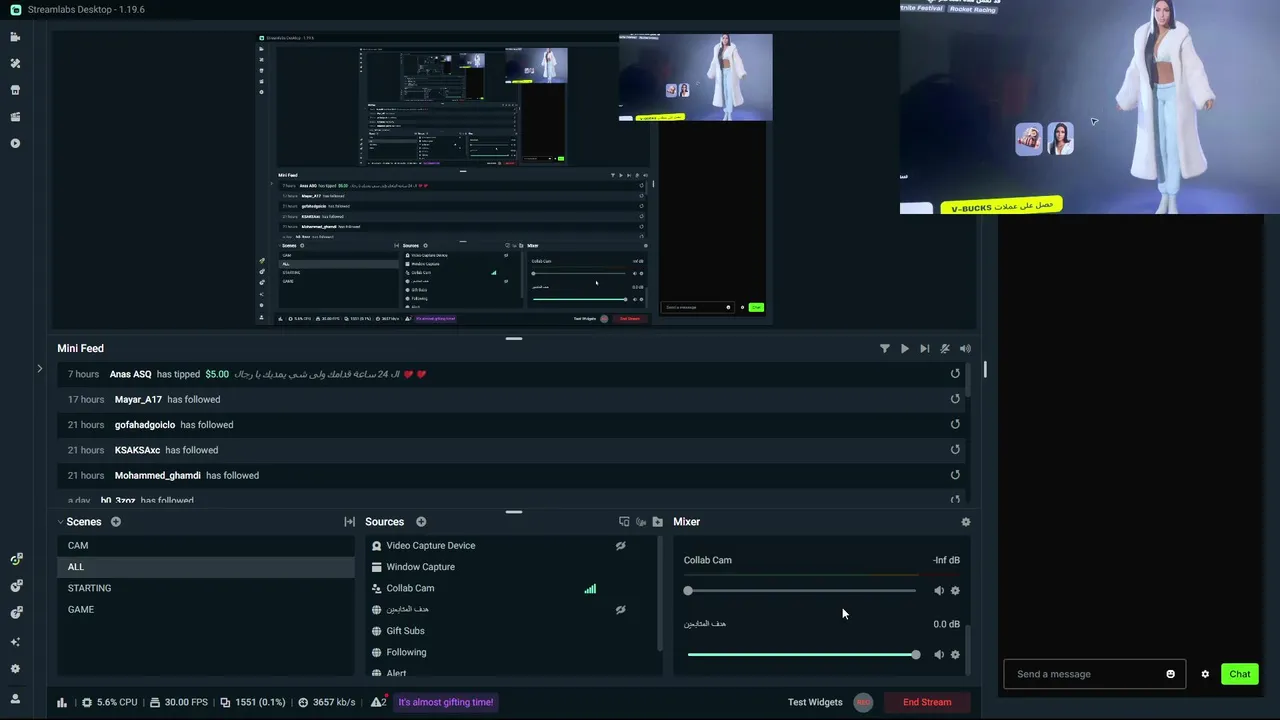Toggle studio mode icon in Sources header
Viewport: 1280px width, 720px height.
(624, 522)
